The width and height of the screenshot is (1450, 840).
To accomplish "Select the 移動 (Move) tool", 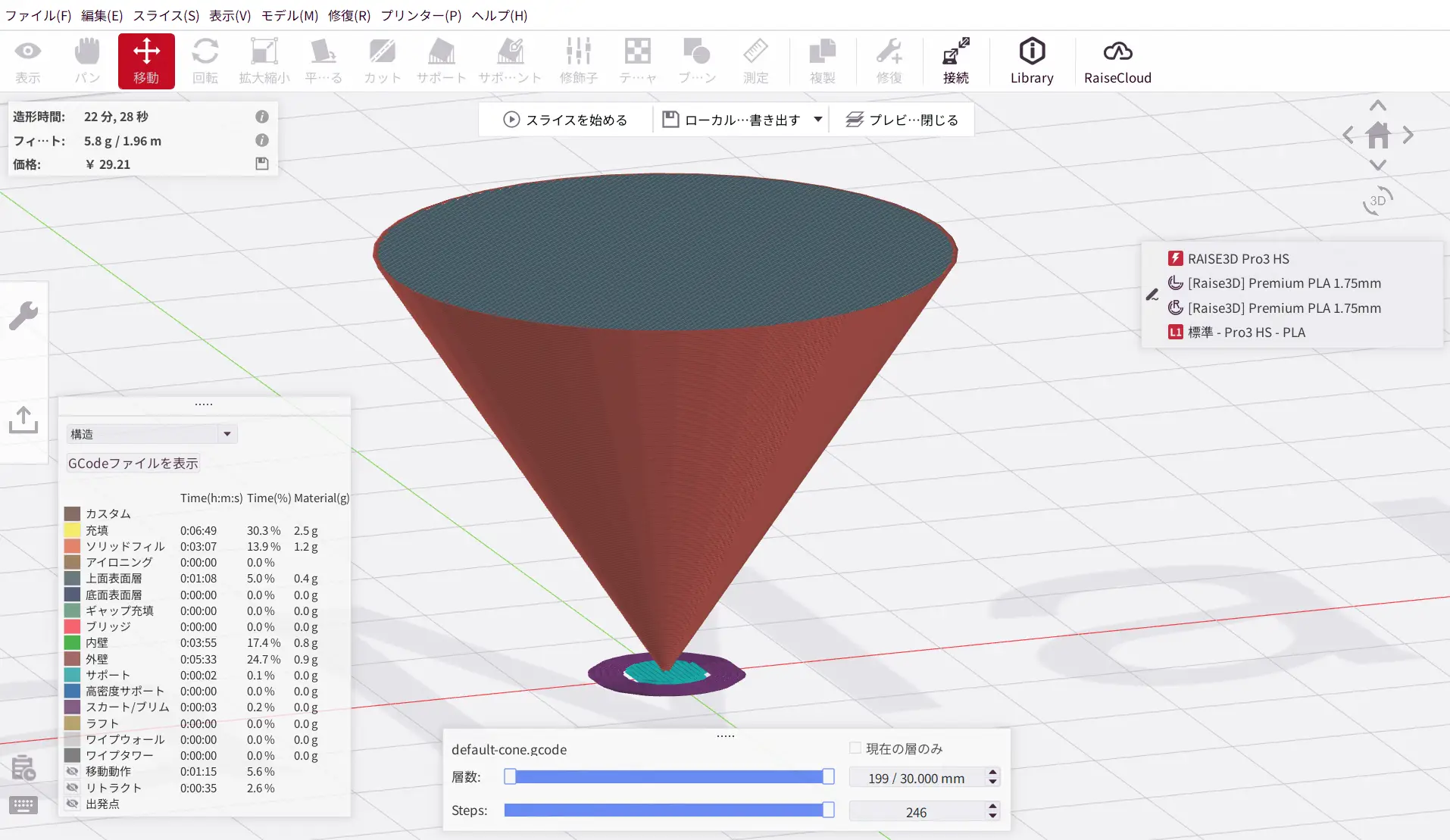I will 146,61.
